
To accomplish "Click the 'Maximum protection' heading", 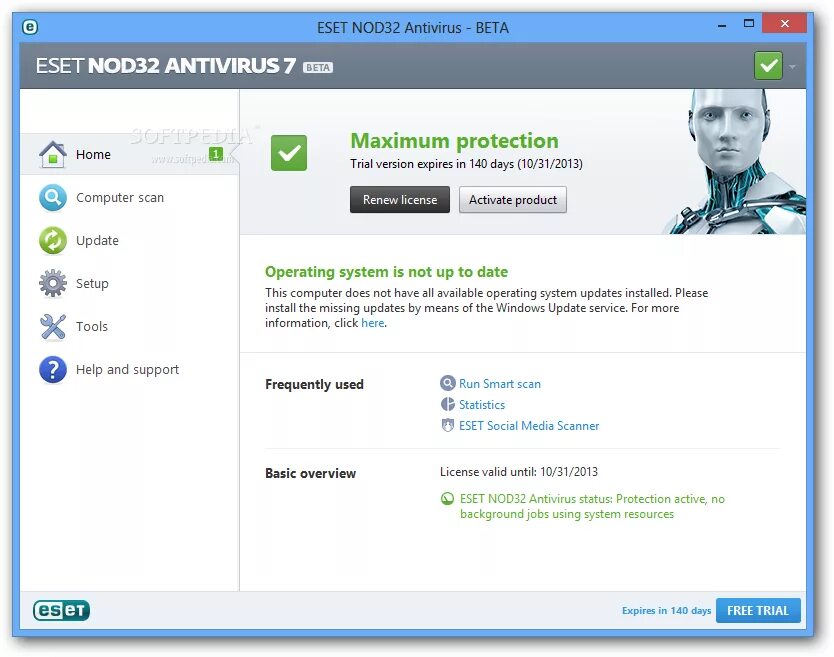I will tap(454, 140).
